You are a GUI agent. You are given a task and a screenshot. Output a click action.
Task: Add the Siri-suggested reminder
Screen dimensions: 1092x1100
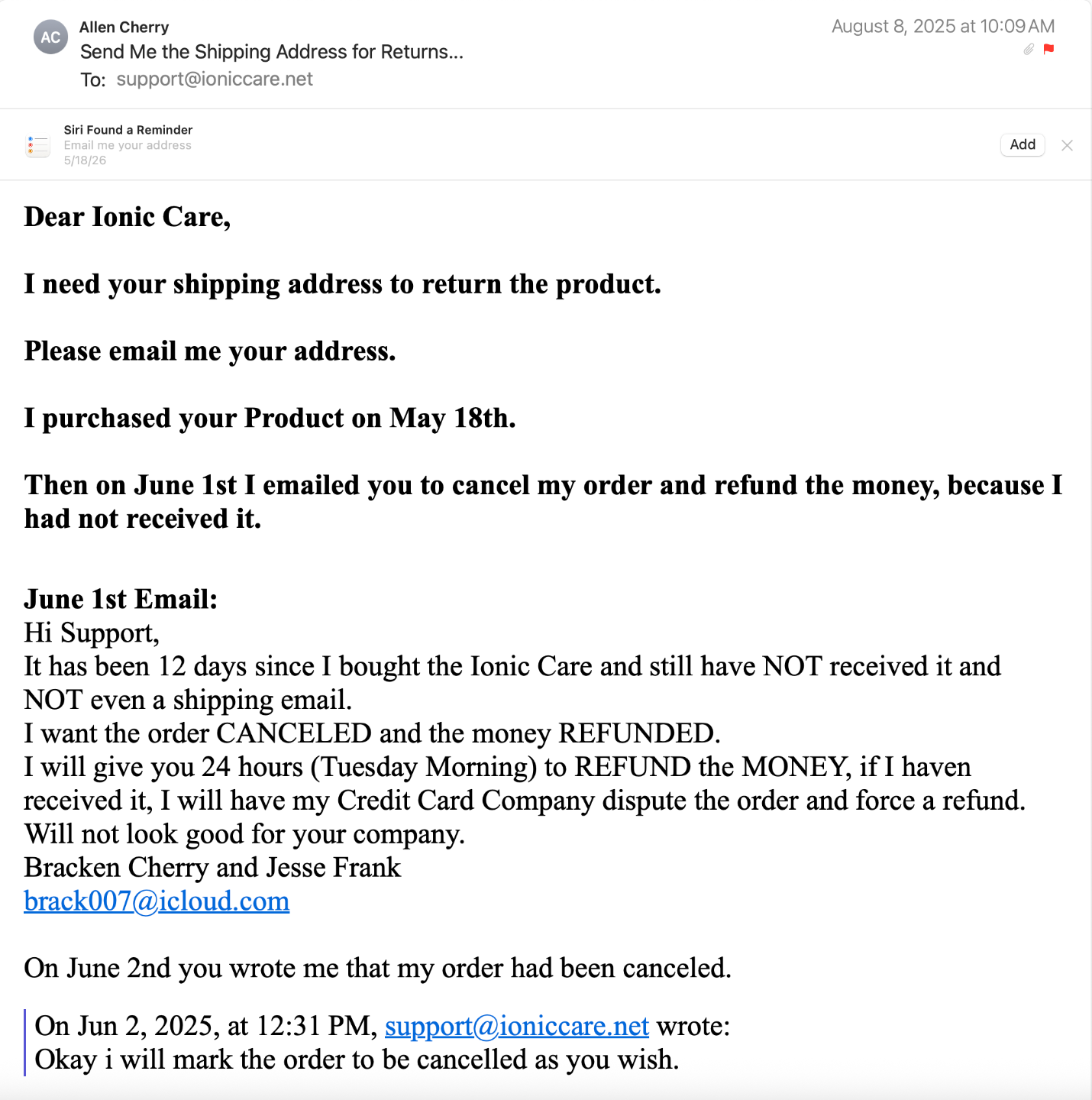coord(1022,144)
